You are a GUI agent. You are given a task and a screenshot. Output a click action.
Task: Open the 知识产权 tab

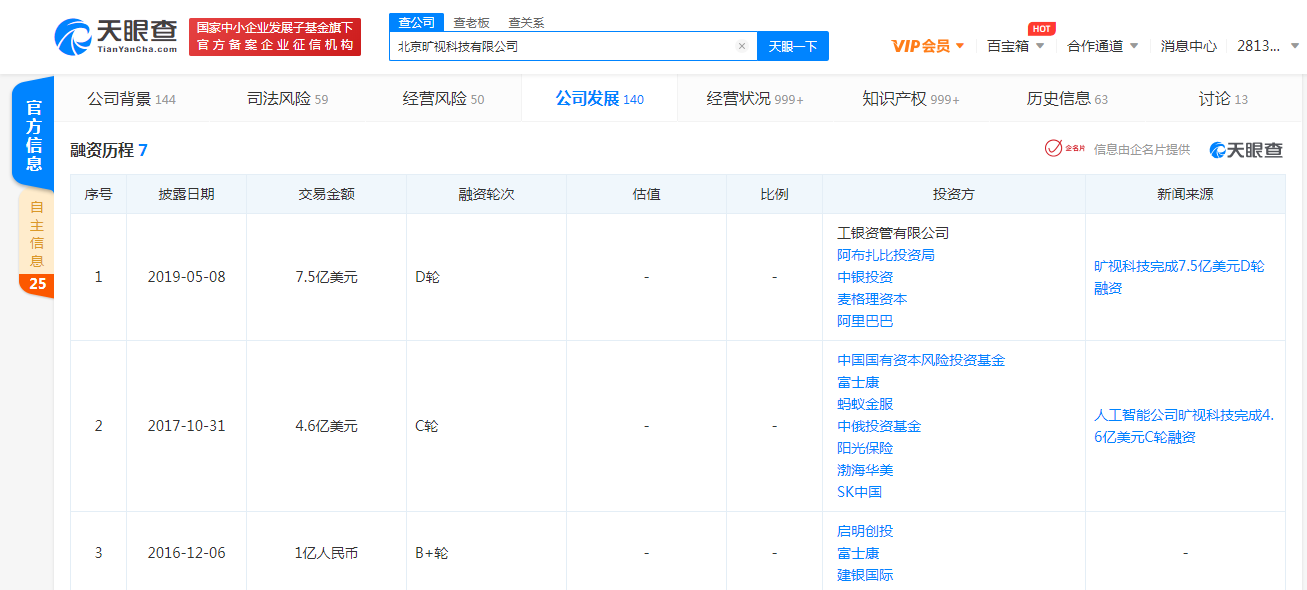click(910, 99)
